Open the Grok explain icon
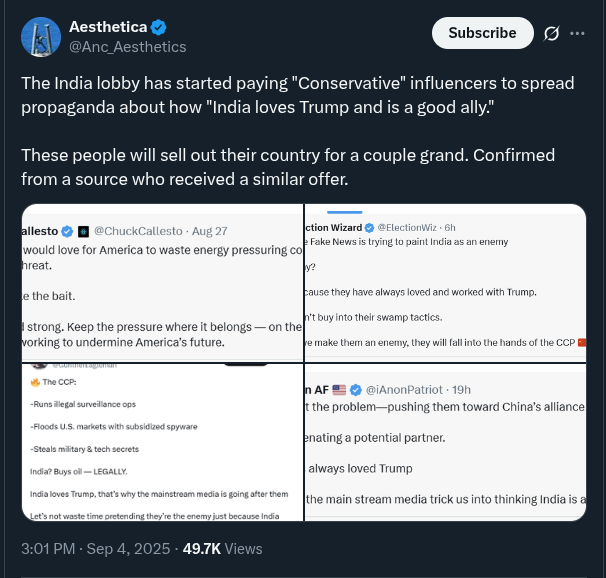The height and width of the screenshot is (578, 606). coord(551,33)
